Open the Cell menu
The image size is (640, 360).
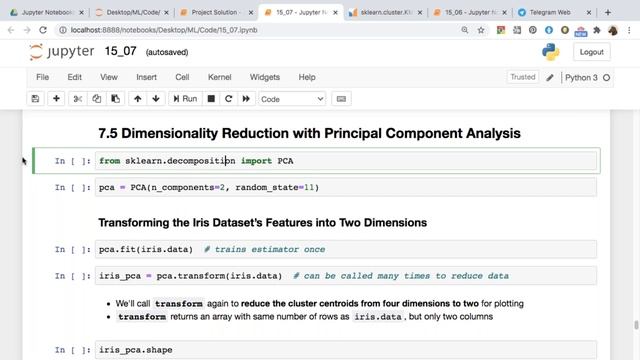(182, 77)
